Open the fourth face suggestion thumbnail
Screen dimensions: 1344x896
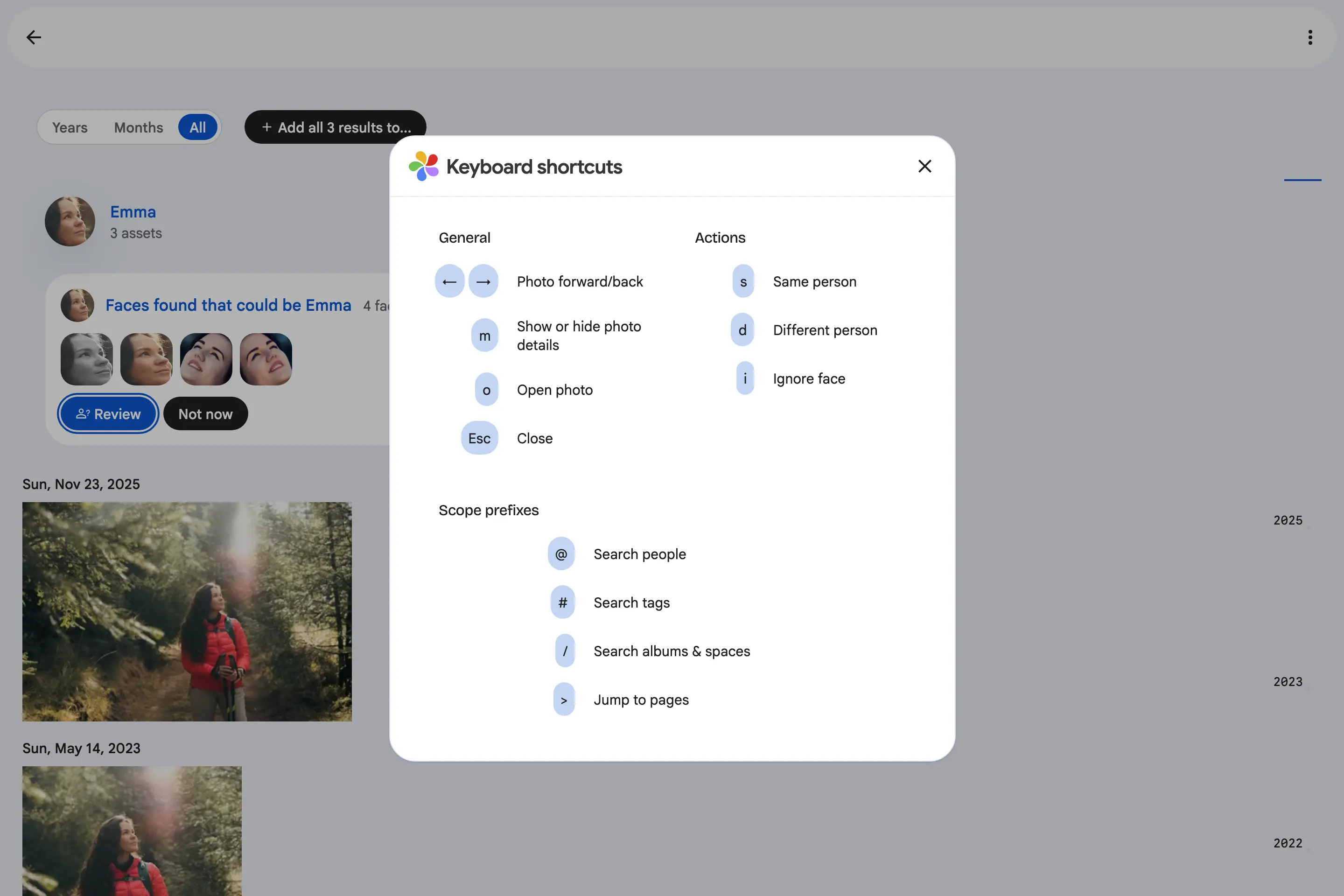click(x=266, y=359)
